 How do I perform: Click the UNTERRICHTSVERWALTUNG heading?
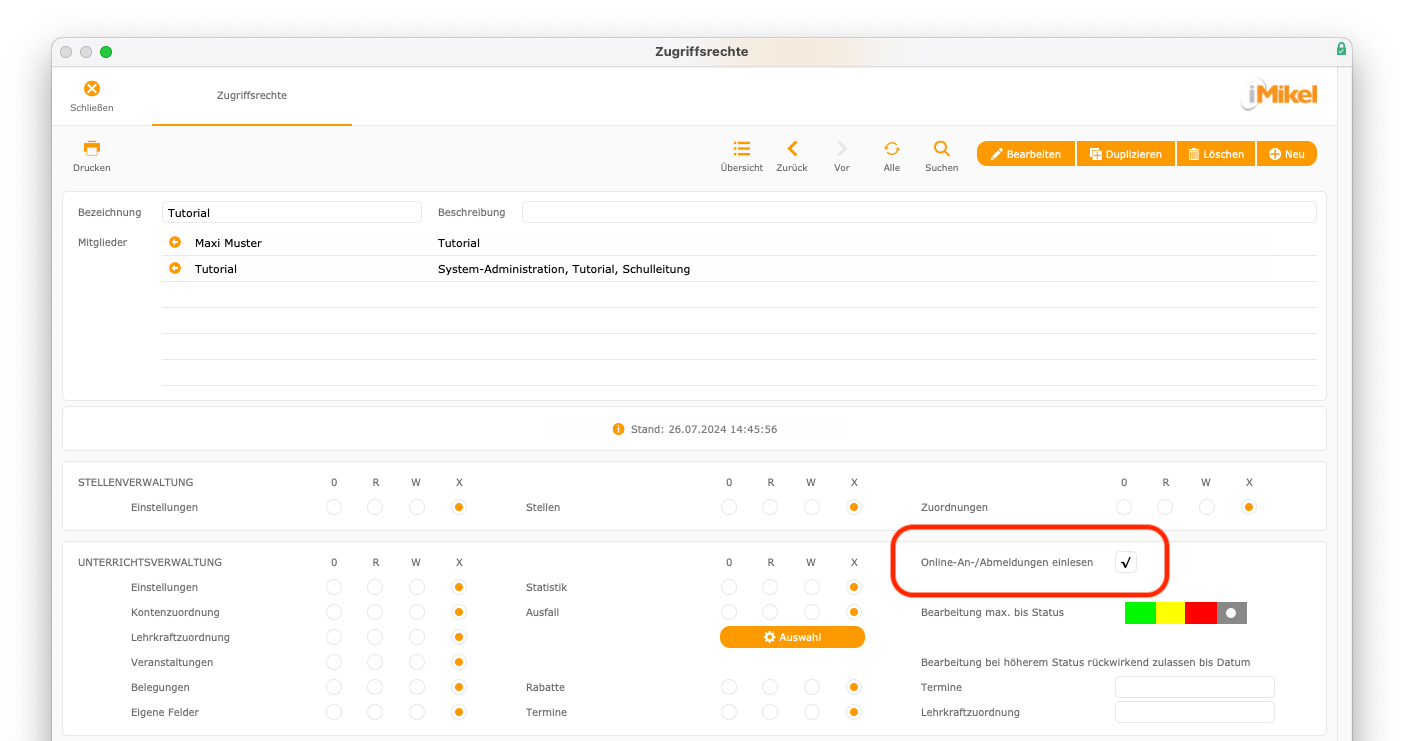tap(150, 562)
